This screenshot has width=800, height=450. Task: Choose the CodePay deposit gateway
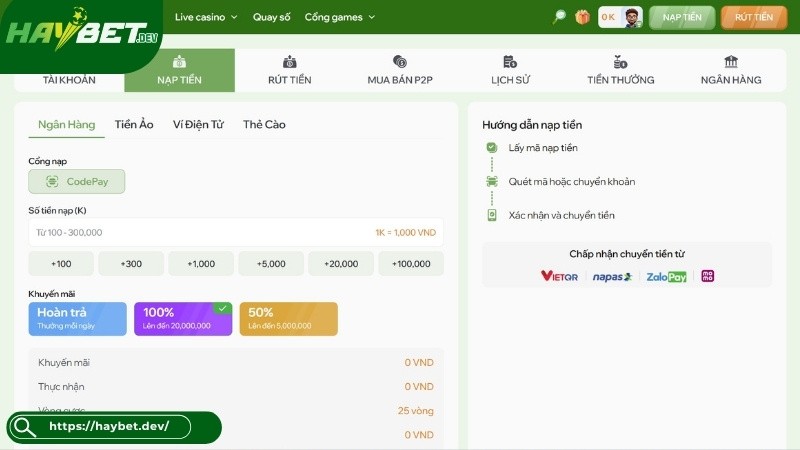77,181
